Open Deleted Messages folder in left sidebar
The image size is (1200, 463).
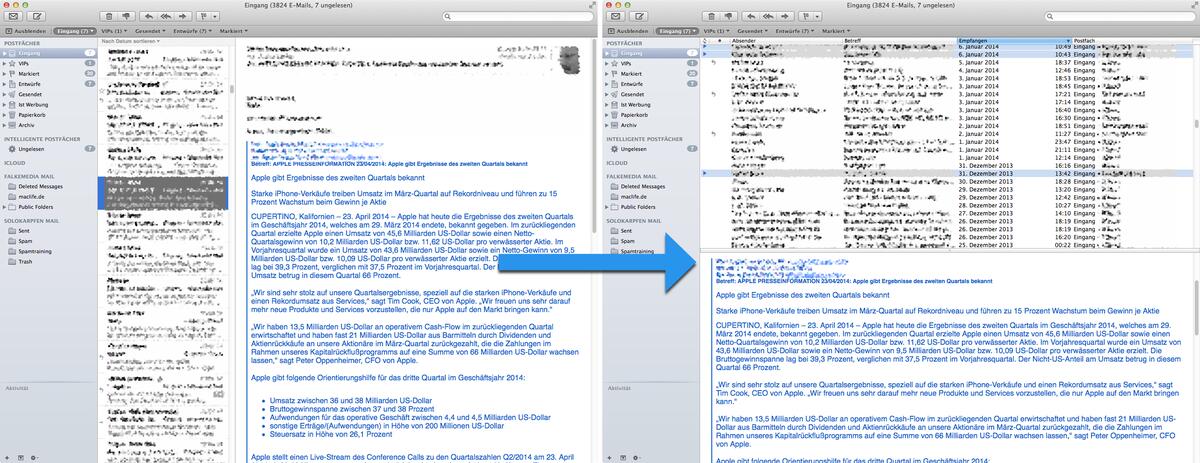point(49,186)
